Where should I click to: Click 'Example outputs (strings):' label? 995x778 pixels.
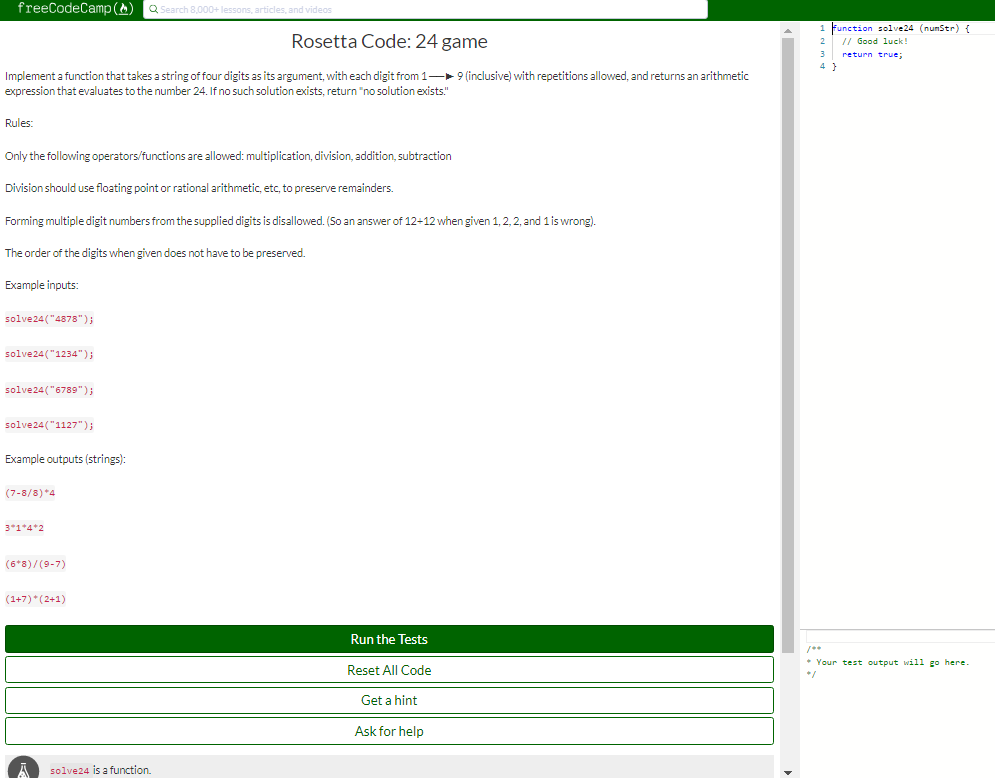[x=65, y=459]
